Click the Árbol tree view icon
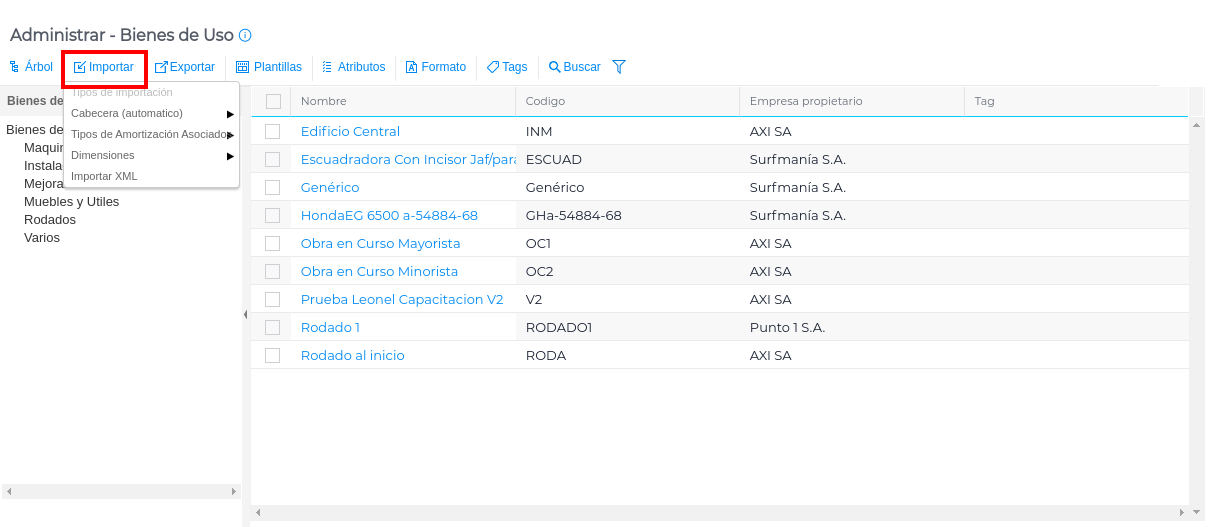Image resolution: width=1209 pixels, height=527 pixels. 14,67
